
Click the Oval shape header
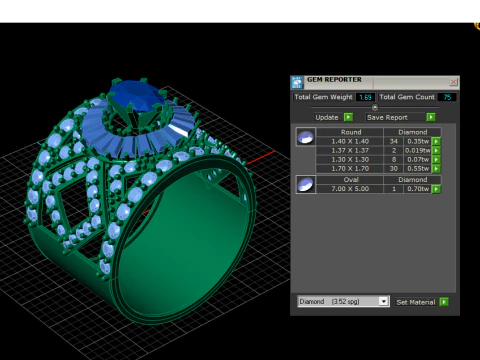(351, 180)
